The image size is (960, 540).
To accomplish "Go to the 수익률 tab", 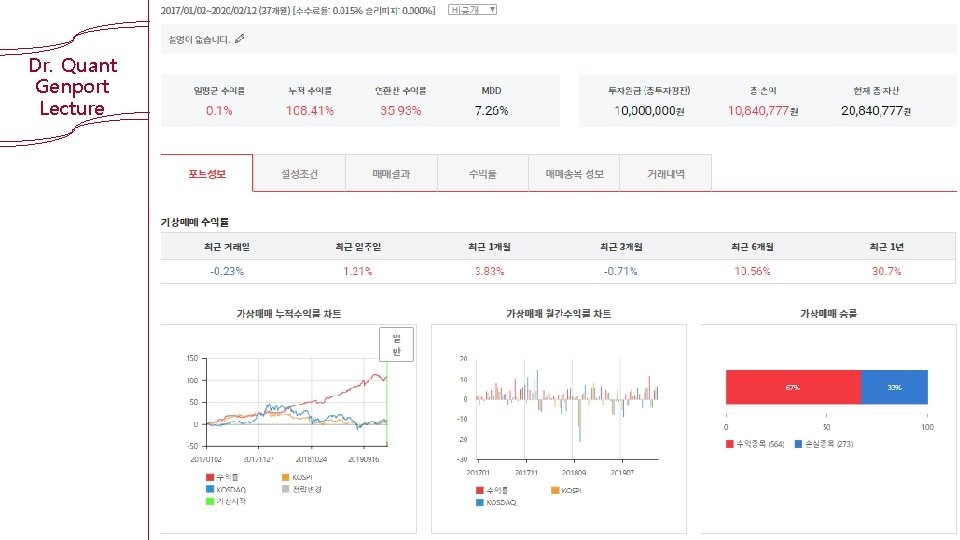I will pos(482,174).
